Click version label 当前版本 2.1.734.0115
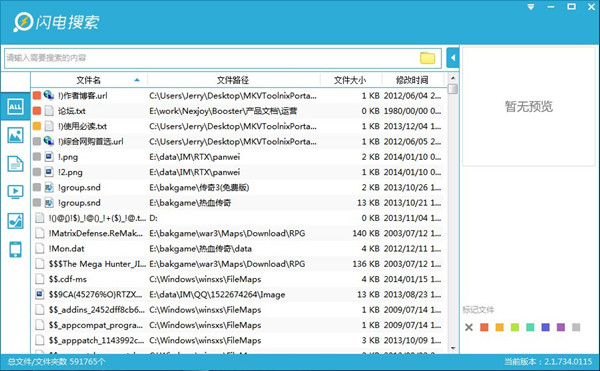 (x=548, y=361)
